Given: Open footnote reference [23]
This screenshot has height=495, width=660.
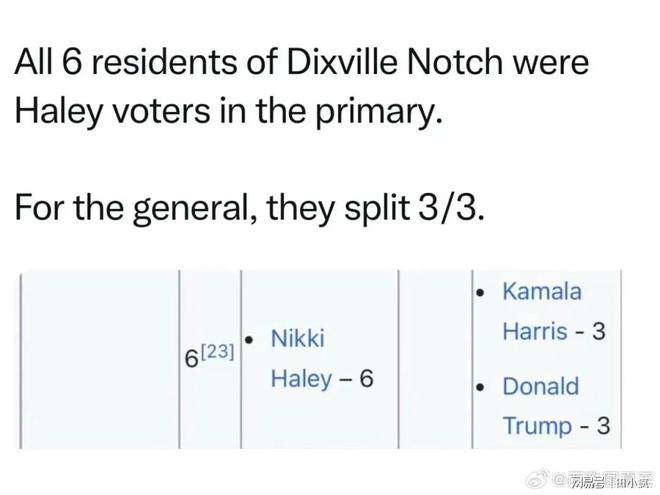Looking at the screenshot, I should [x=217, y=351].
